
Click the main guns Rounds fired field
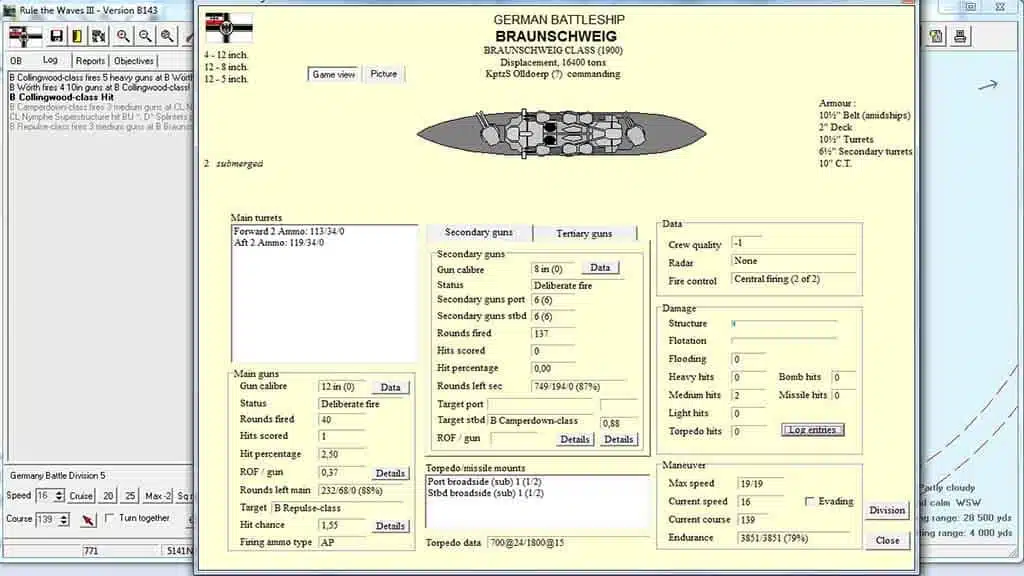click(342, 420)
